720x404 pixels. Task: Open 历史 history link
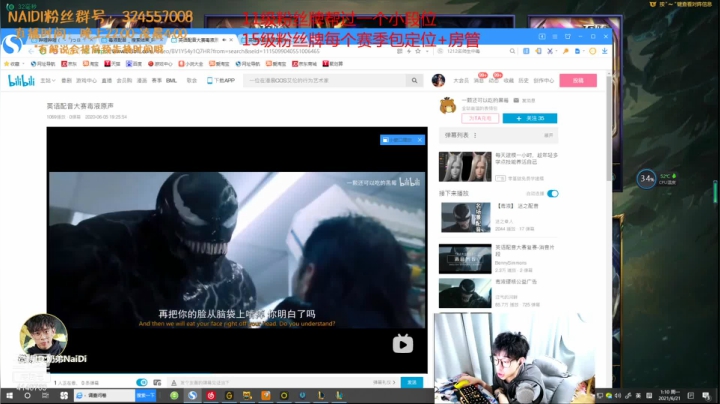coord(523,80)
